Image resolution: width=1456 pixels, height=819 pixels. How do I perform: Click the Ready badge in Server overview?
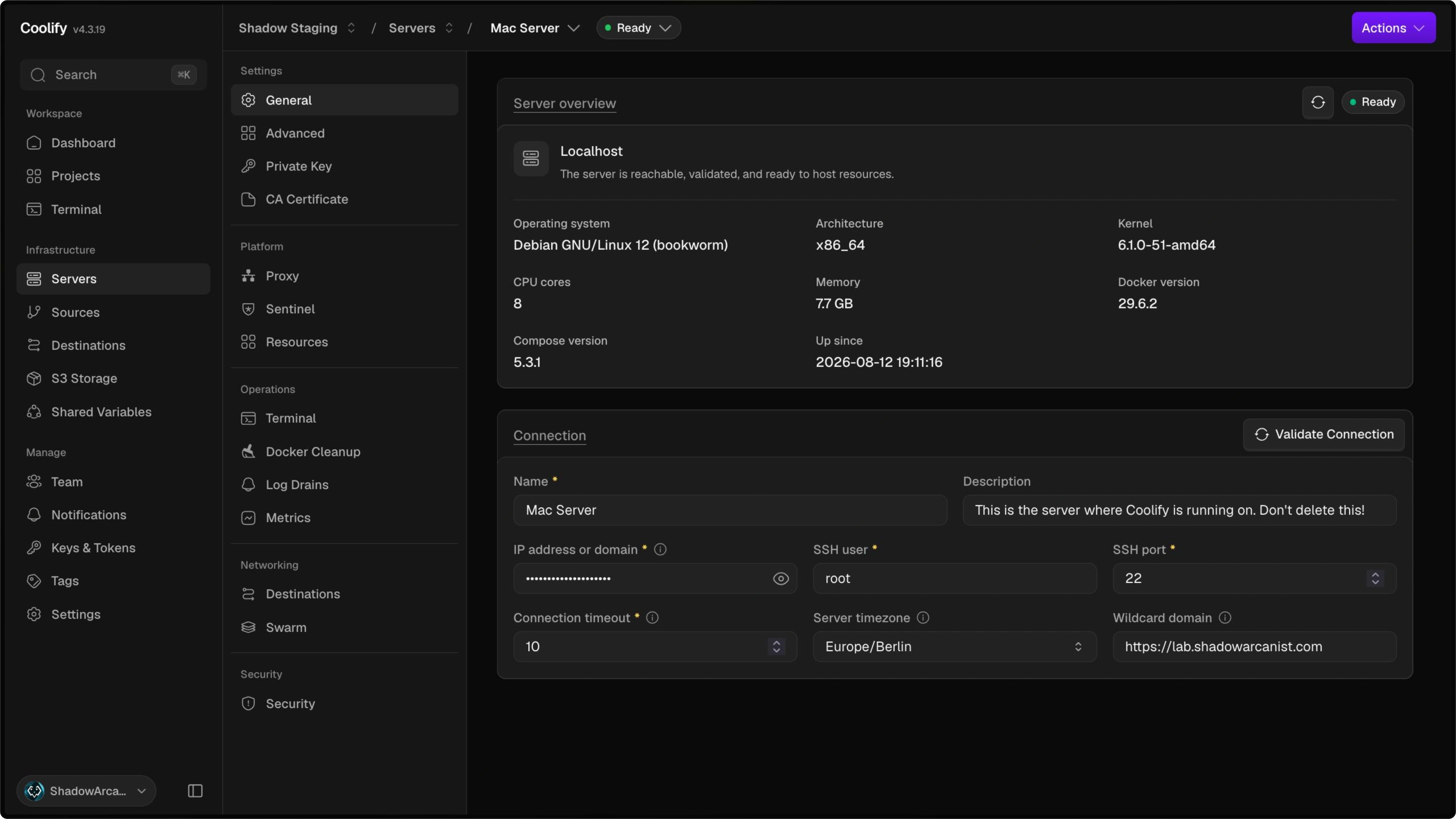point(1373,102)
